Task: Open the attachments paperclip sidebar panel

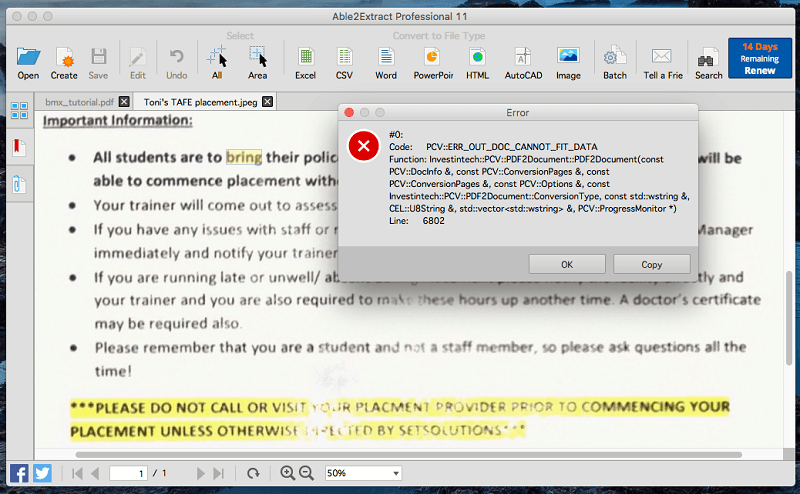Action: tap(19, 184)
